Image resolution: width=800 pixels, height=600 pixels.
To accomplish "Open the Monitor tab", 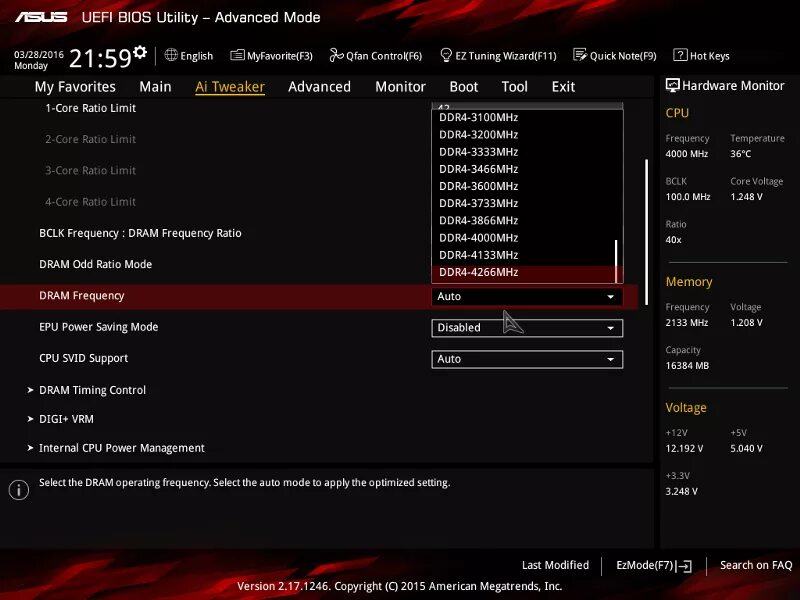I will pyautogui.click(x=401, y=87).
